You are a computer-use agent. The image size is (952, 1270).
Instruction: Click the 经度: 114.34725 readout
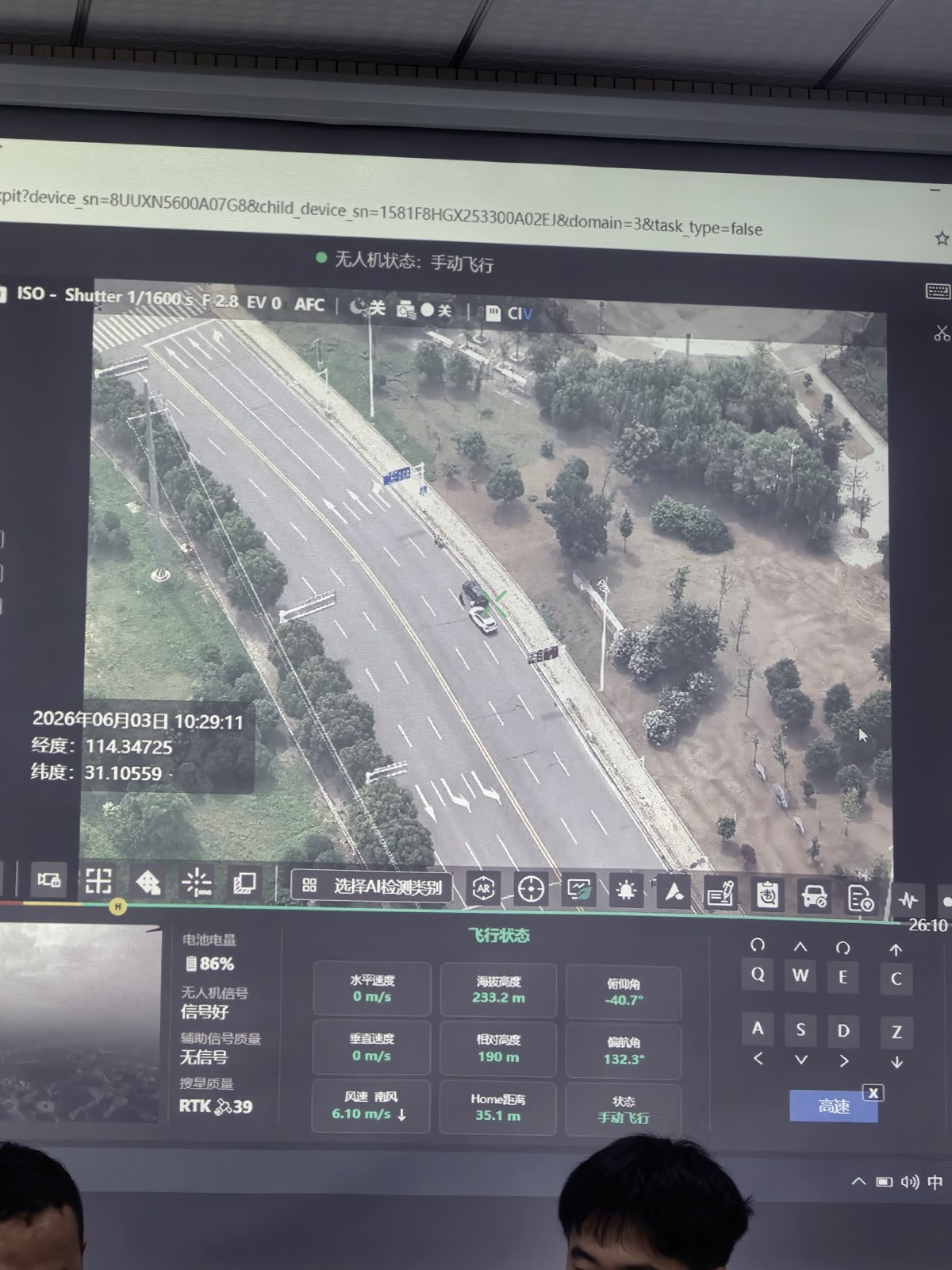(x=102, y=747)
